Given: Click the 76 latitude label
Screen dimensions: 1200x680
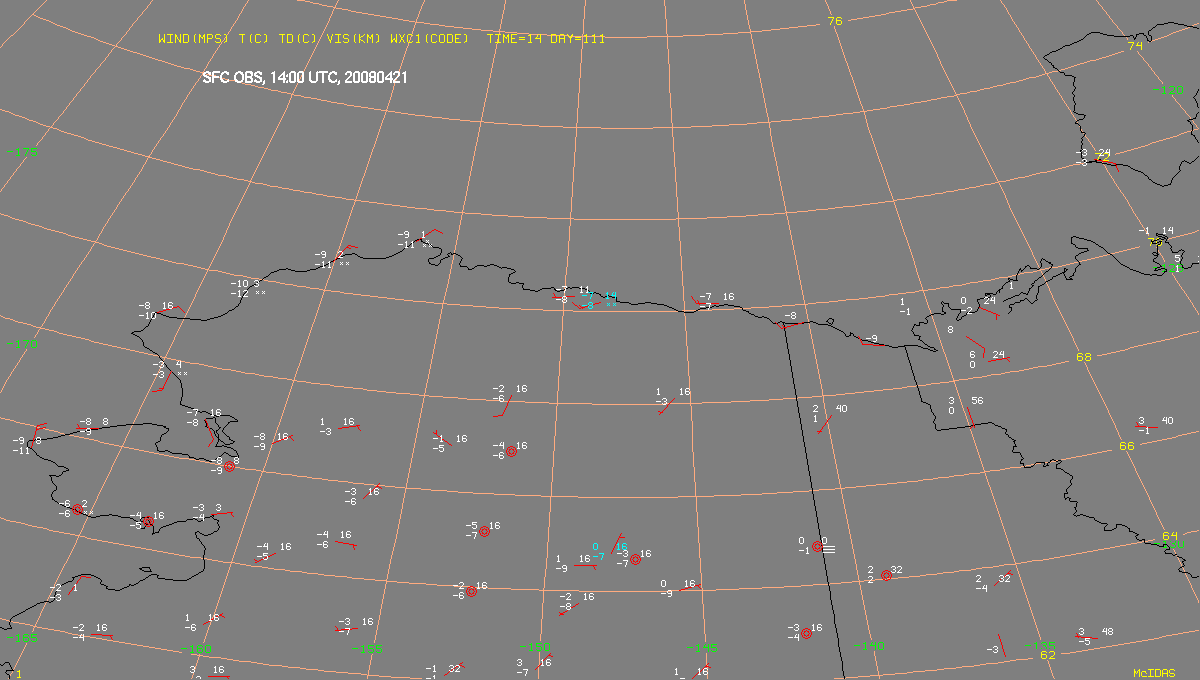Looking at the screenshot, I should [835, 21].
